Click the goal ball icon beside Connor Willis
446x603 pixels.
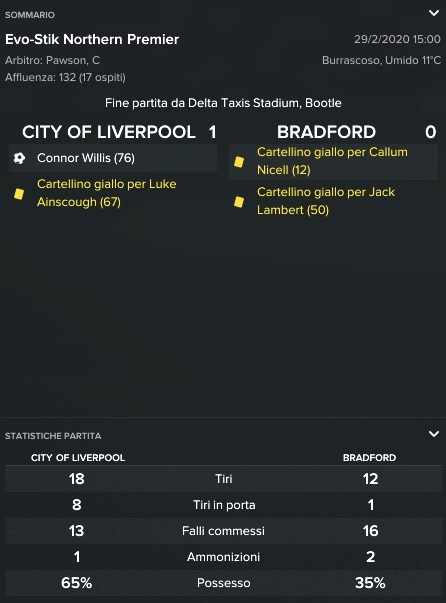tap(19, 158)
